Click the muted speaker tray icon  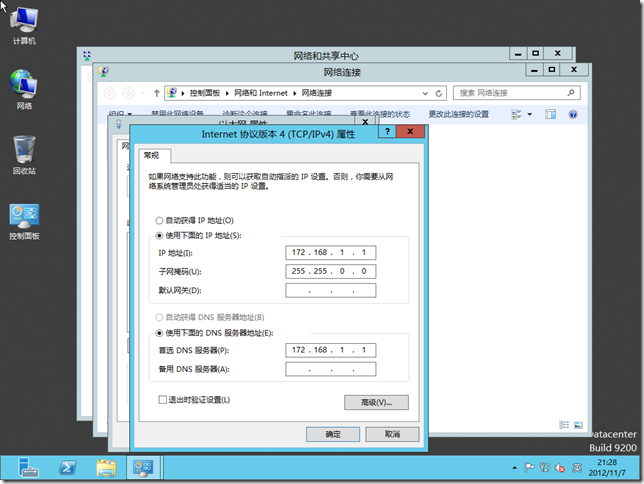pyautogui.click(x=560, y=468)
